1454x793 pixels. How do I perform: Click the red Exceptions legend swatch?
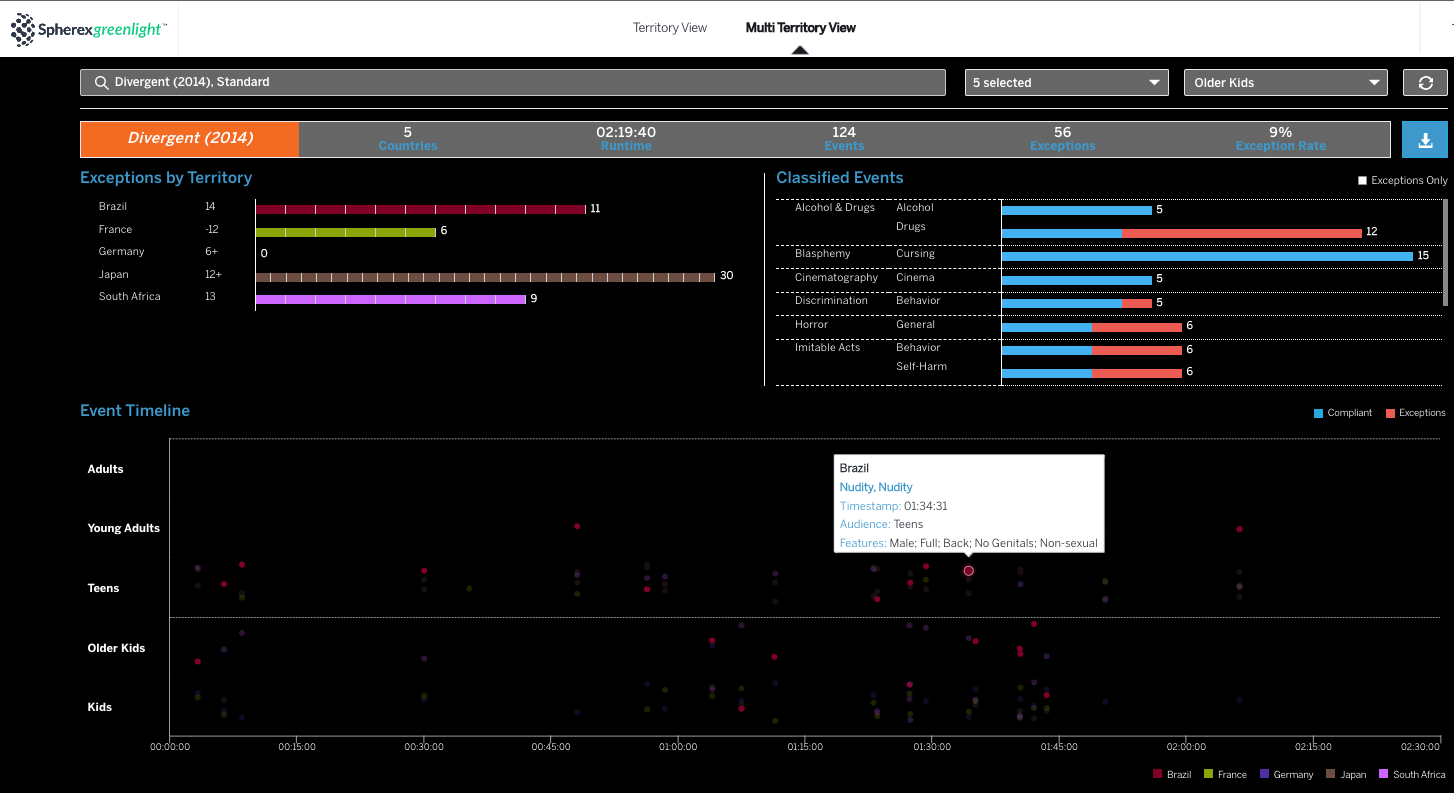click(x=1391, y=413)
